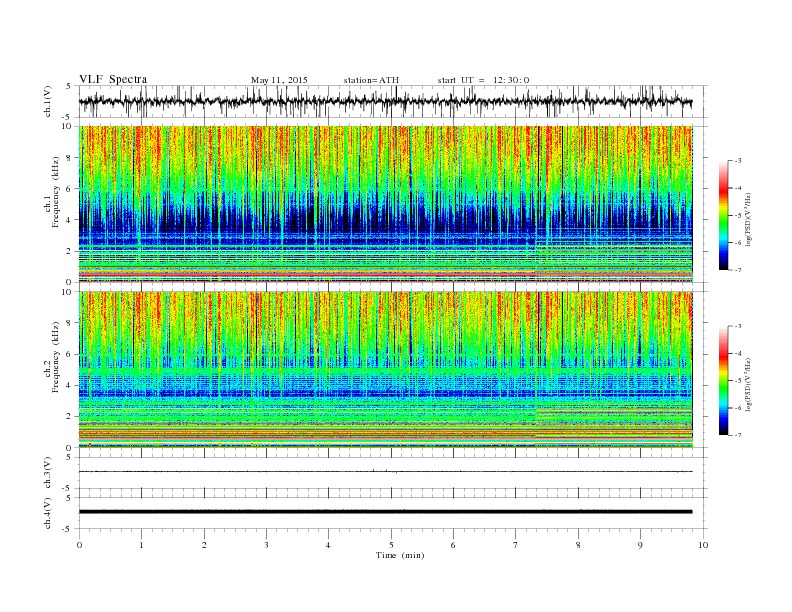
Task: Click the "-3" label on ch.2 color scale
Action: pyautogui.click(x=738, y=326)
